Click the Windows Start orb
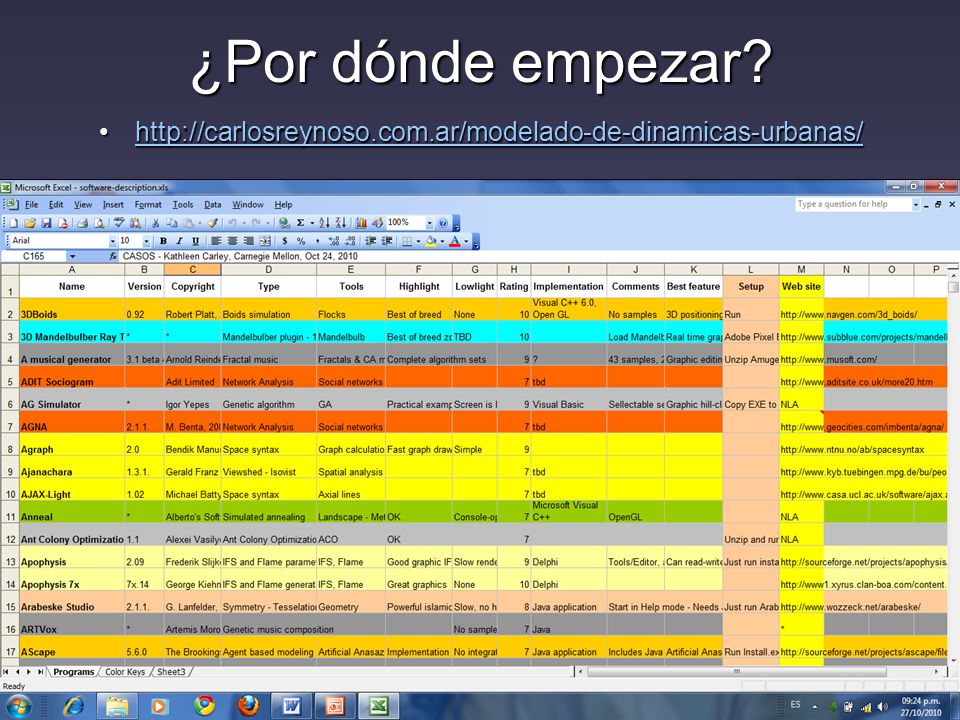 coord(18,706)
